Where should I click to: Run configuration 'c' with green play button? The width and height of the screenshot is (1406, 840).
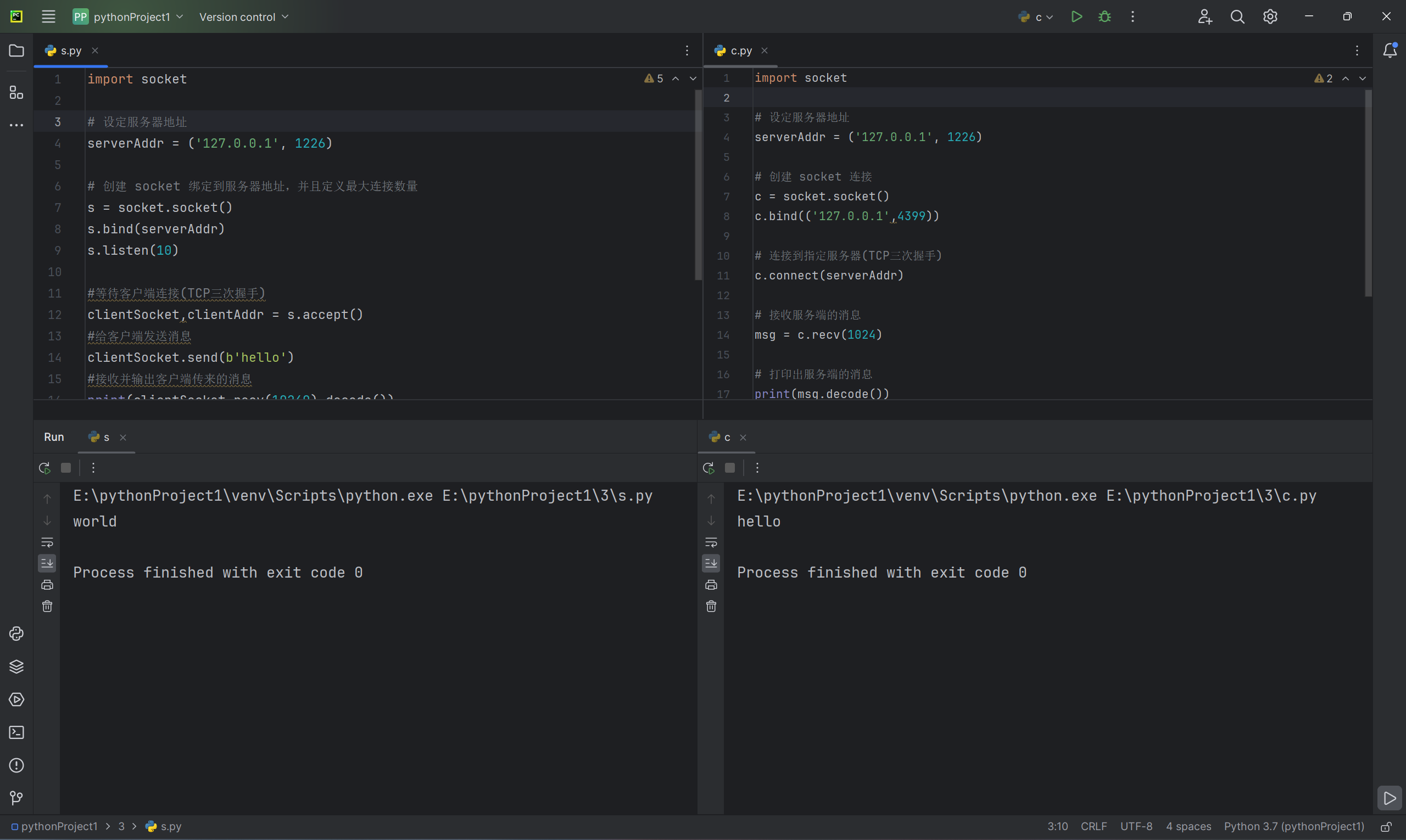point(1076,17)
